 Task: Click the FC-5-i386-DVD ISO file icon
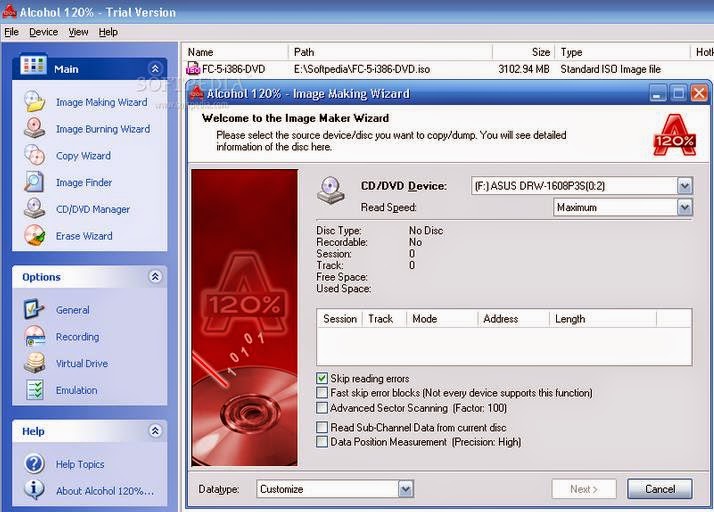(x=193, y=69)
